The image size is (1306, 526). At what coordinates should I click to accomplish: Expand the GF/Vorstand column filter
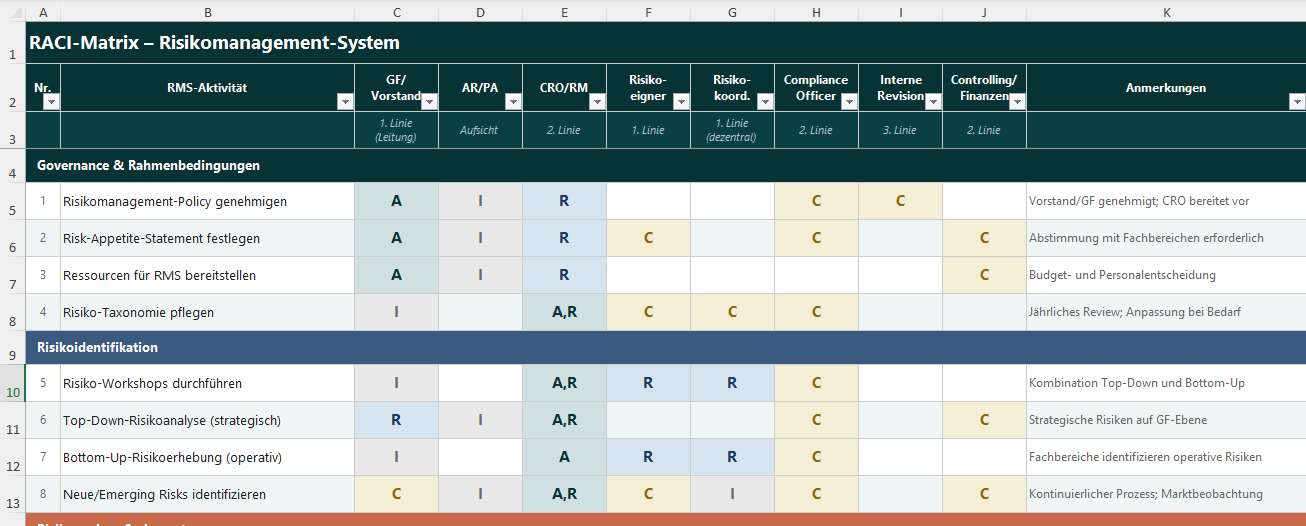(x=429, y=102)
